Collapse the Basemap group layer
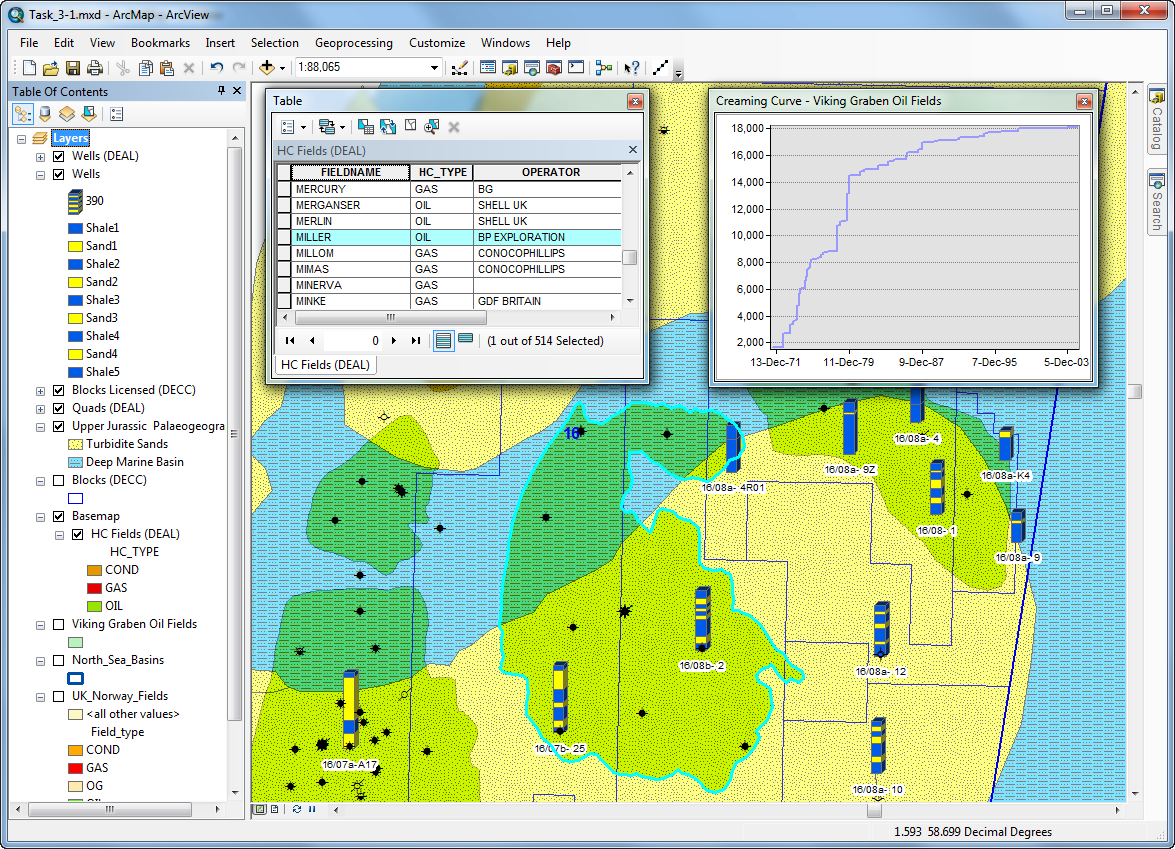Viewport: 1175px width, 849px height. pos(40,517)
